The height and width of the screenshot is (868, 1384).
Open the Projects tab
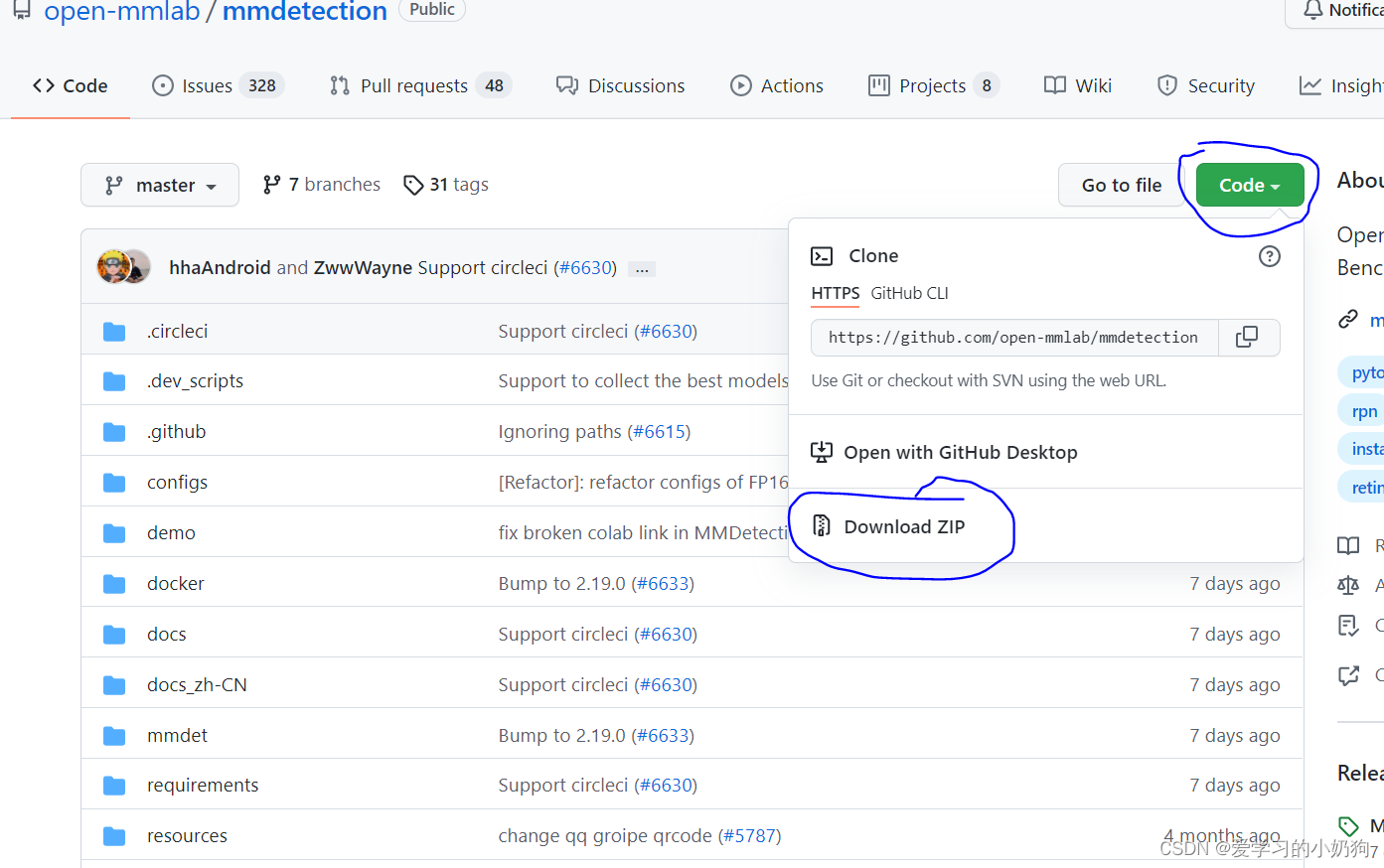coord(933,86)
